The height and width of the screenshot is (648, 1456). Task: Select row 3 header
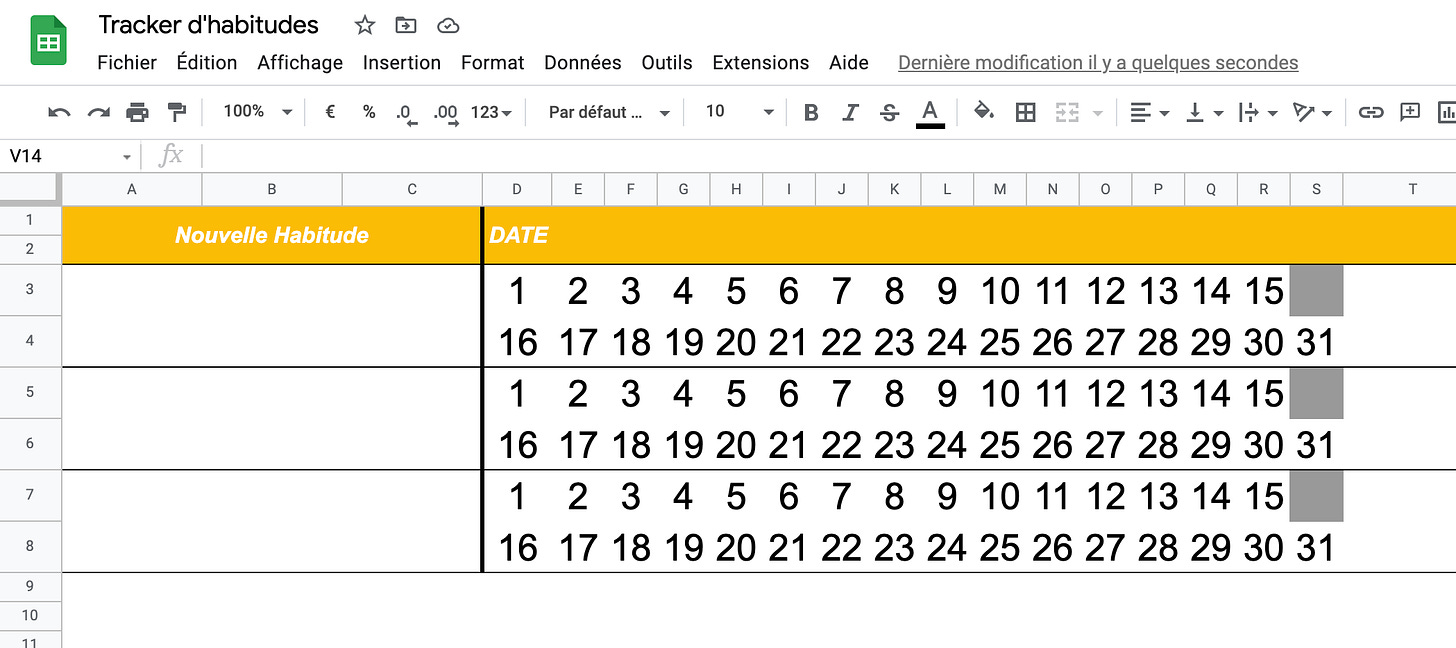[30, 289]
